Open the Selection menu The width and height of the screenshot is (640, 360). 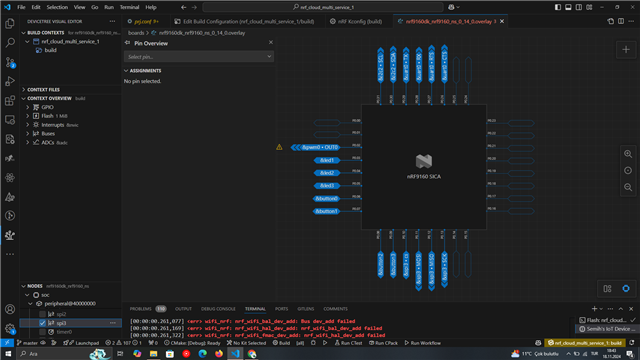[57, 7]
